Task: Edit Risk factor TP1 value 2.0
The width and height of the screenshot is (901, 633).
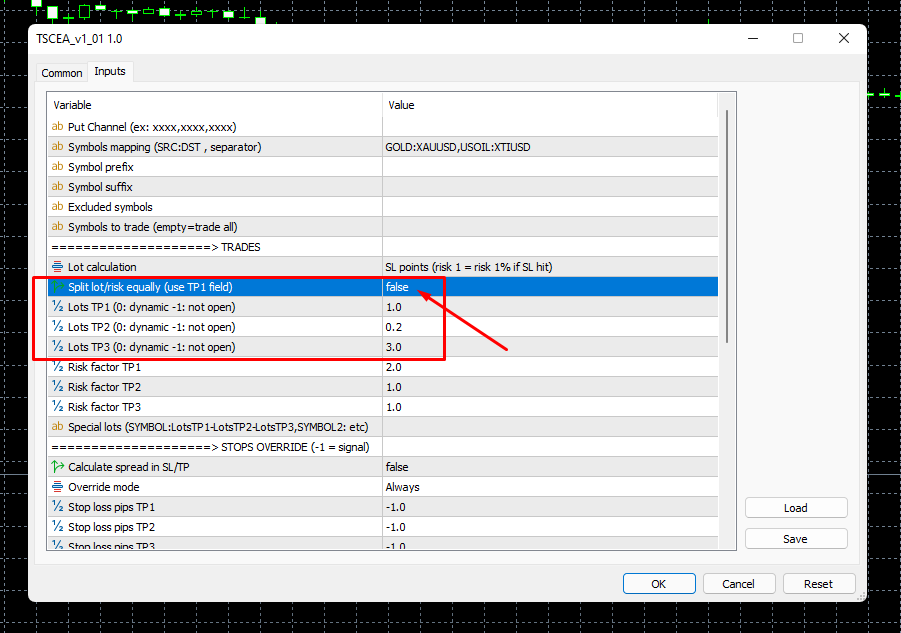Action: [550, 367]
